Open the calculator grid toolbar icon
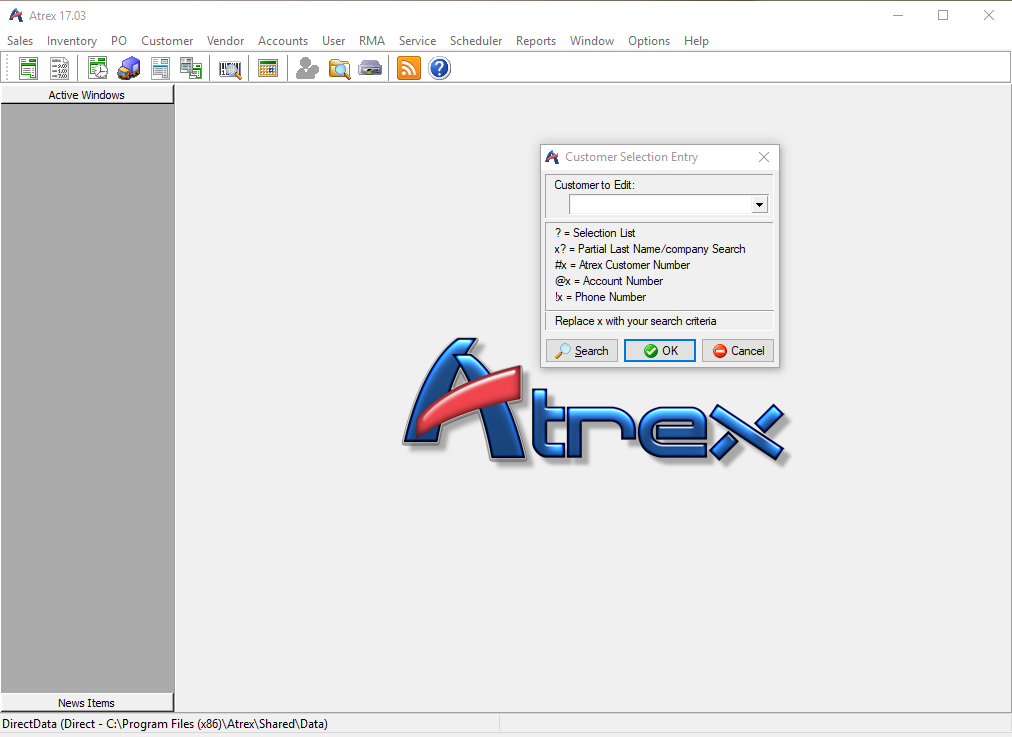 pyautogui.click(x=268, y=67)
